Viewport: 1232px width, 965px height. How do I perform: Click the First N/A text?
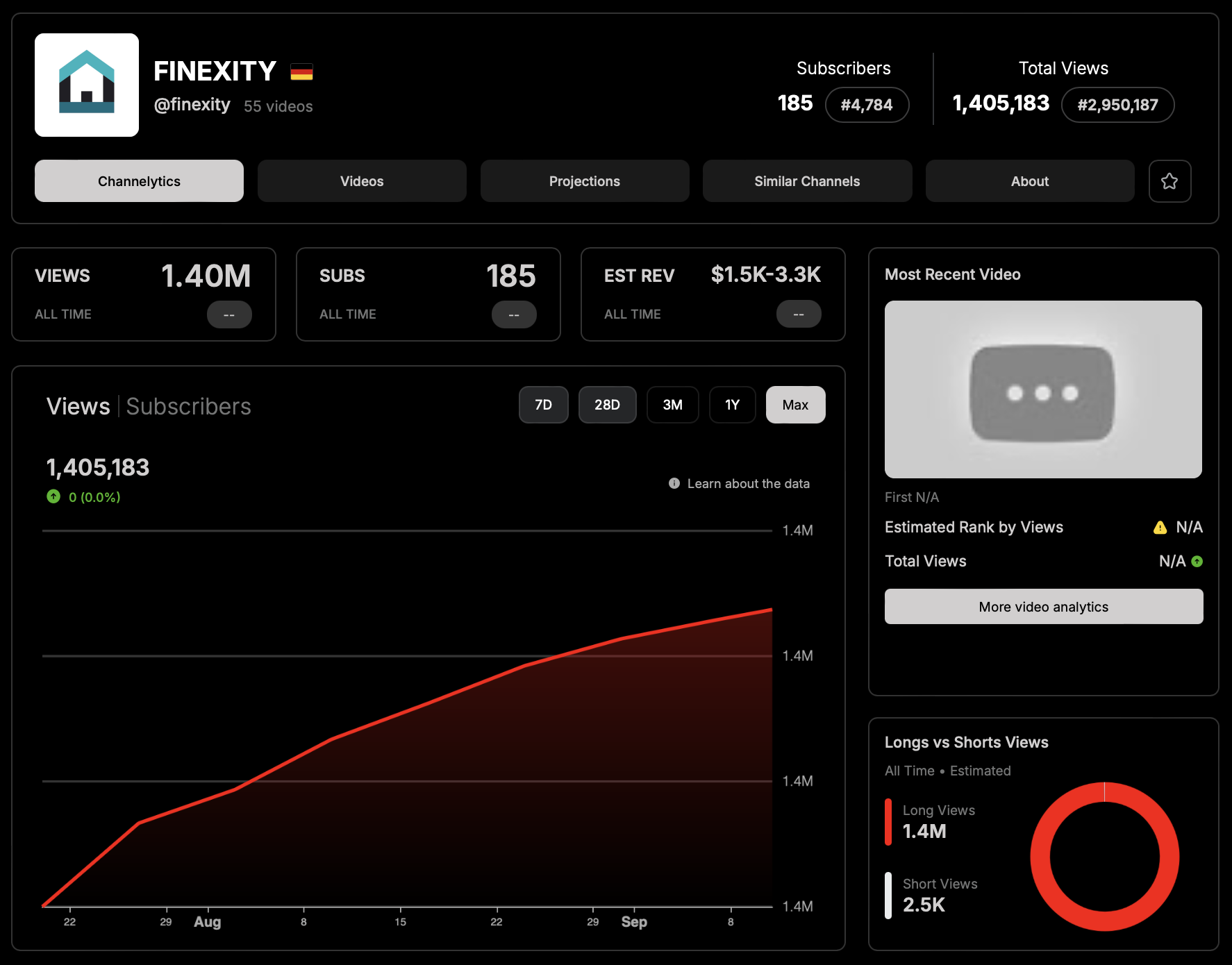(x=912, y=497)
